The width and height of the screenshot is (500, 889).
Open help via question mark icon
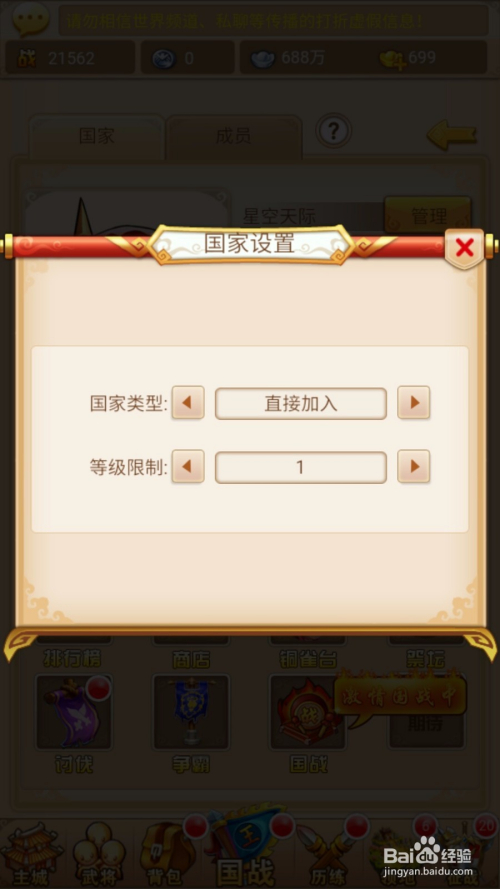pos(333,132)
